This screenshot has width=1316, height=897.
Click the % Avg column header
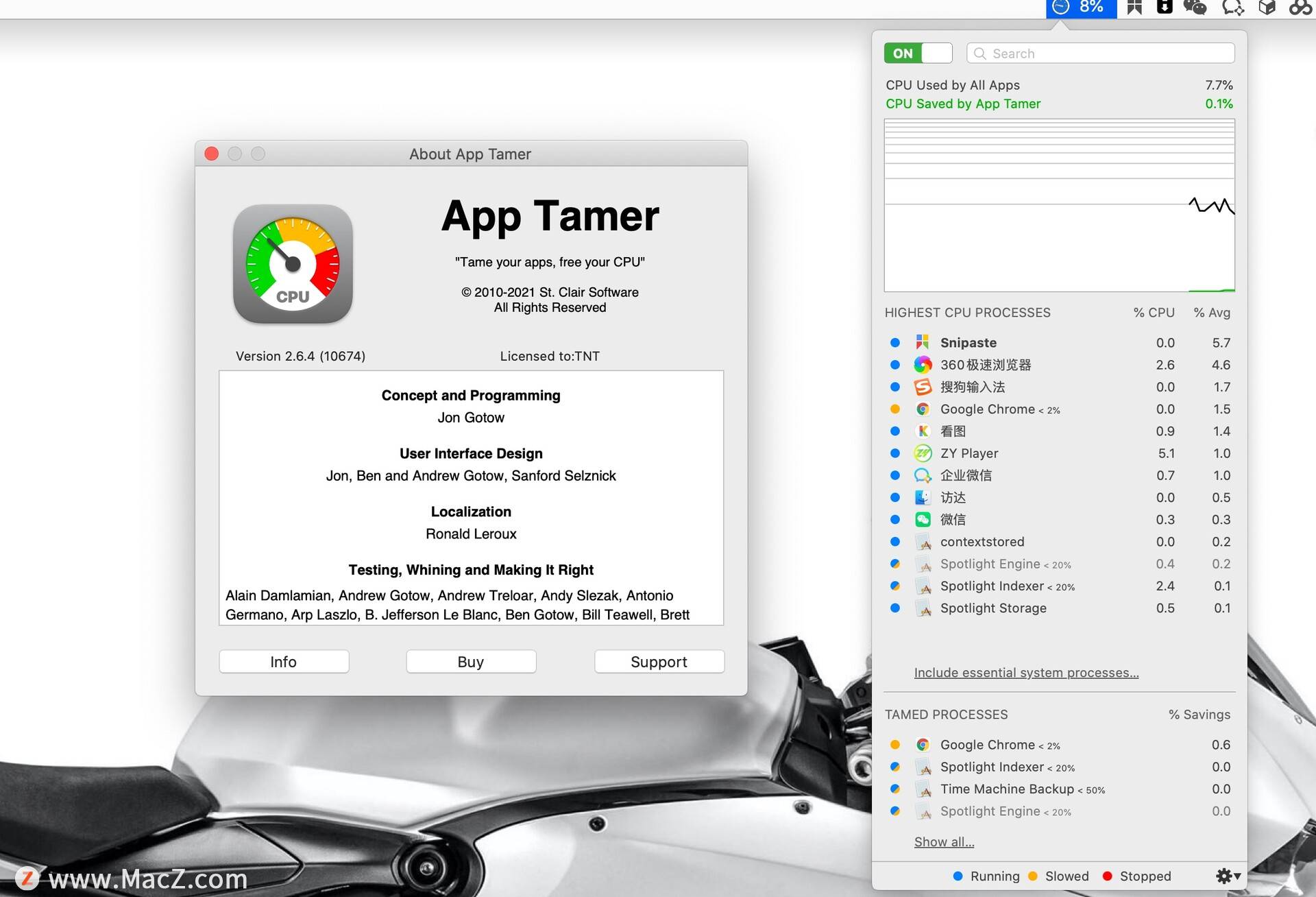(x=1212, y=313)
